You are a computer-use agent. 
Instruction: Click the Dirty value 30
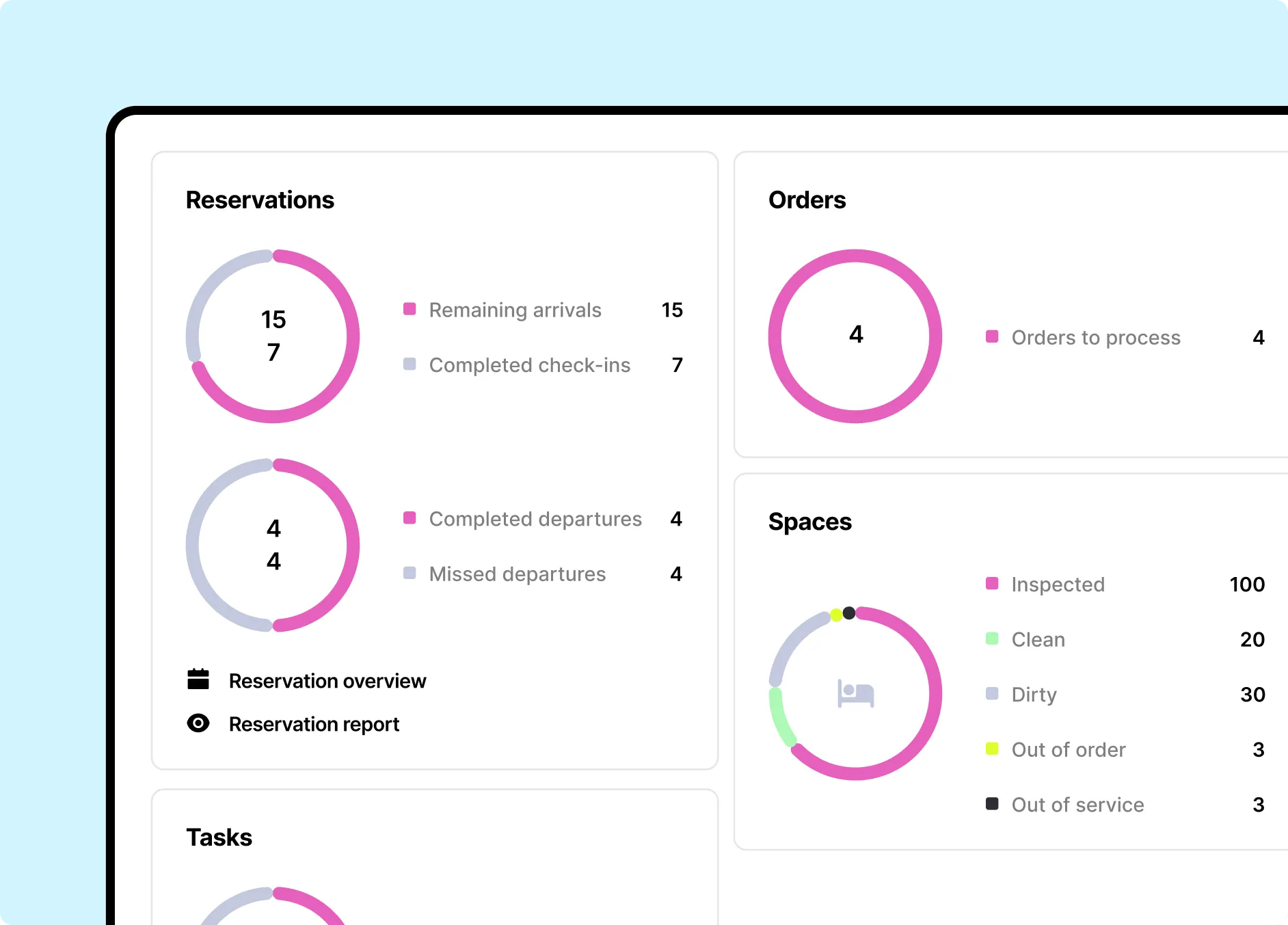1252,695
